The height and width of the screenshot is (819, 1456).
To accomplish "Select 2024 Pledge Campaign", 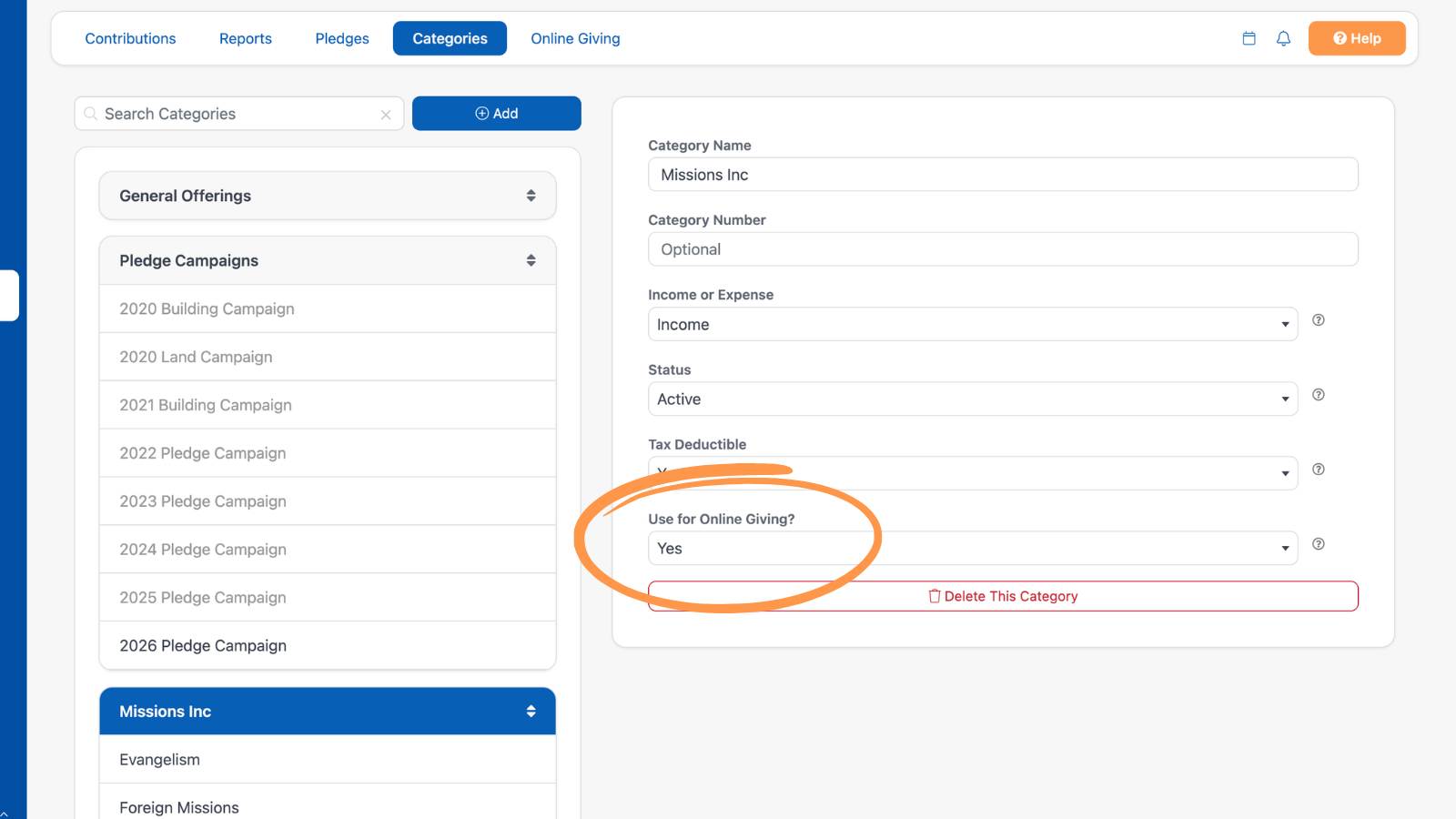I will click(x=328, y=550).
